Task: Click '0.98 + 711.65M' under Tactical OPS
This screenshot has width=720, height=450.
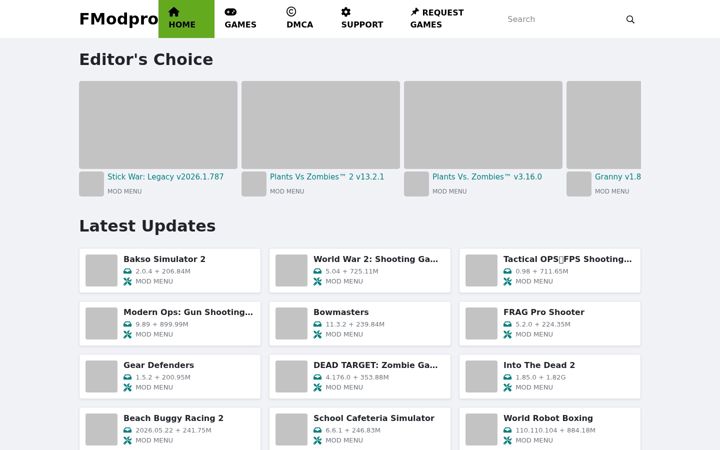Action: pos(542,271)
